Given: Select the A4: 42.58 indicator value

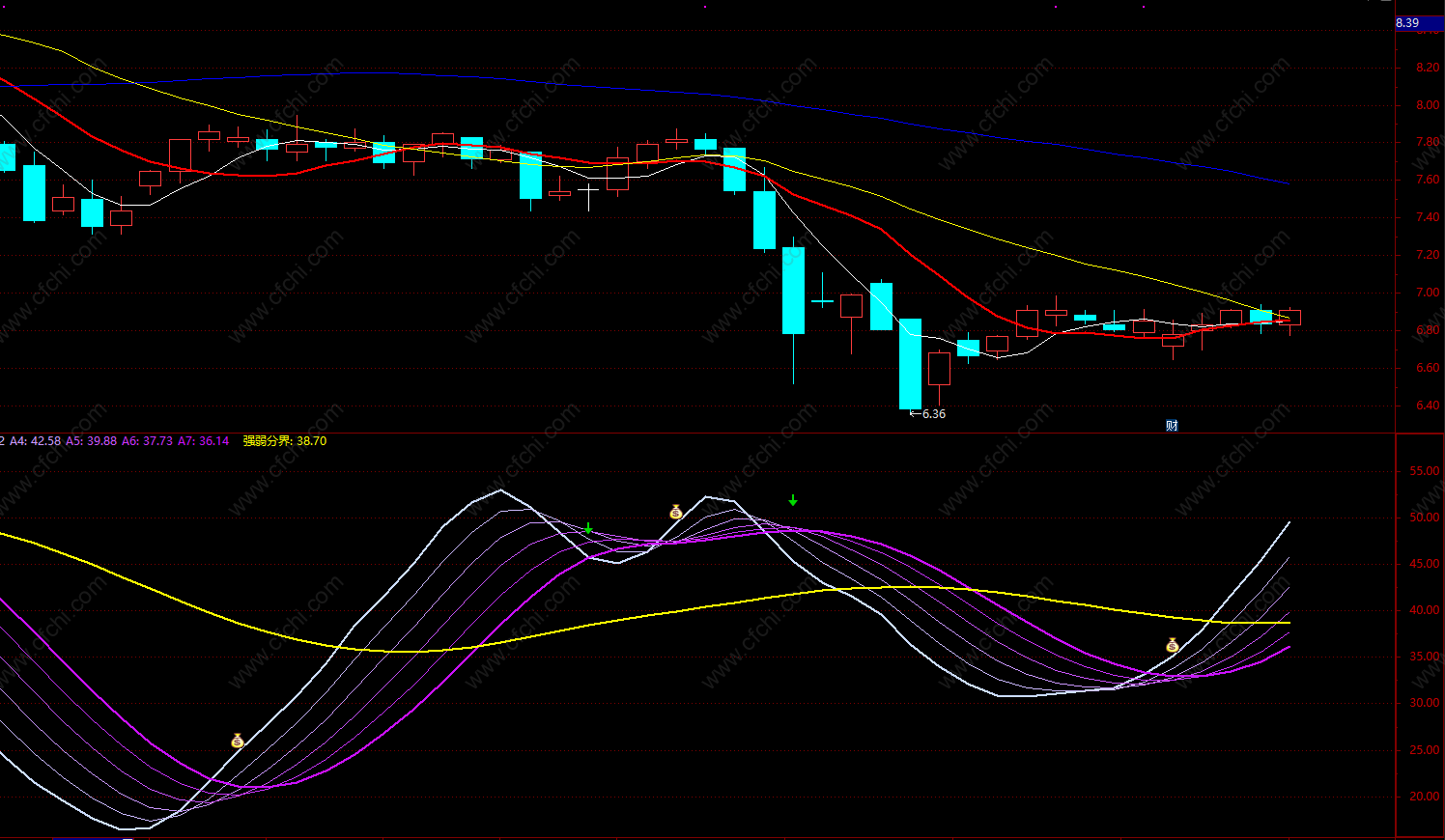Looking at the screenshot, I should pos(35,441).
